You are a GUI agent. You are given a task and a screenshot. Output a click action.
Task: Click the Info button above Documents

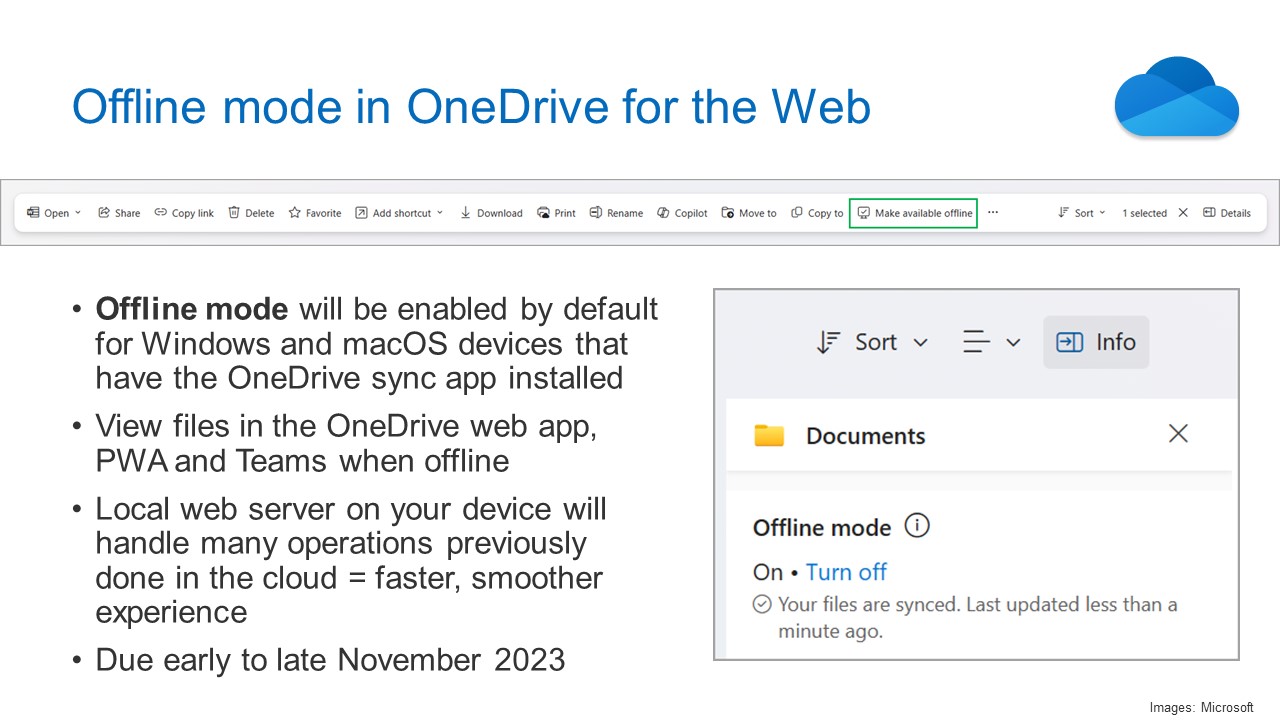(x=1096, y=341)
